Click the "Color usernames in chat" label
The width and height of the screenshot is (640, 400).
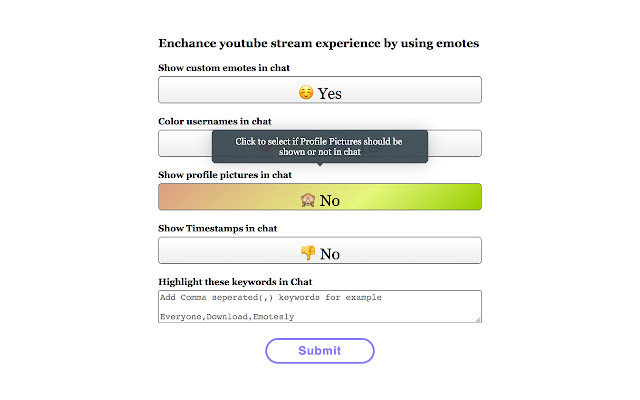(215, 121)
